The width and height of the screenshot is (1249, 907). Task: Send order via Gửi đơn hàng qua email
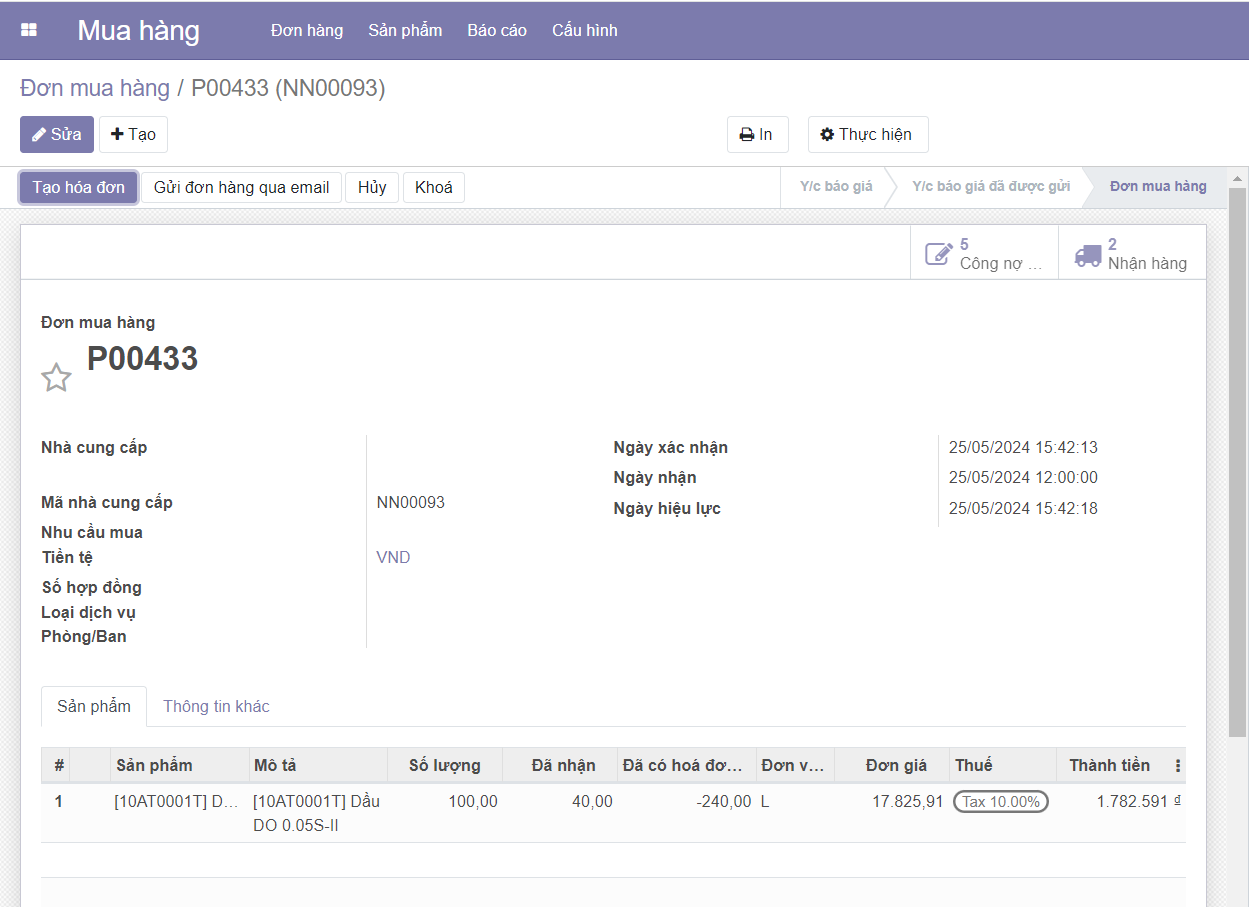tap(241, 188)
